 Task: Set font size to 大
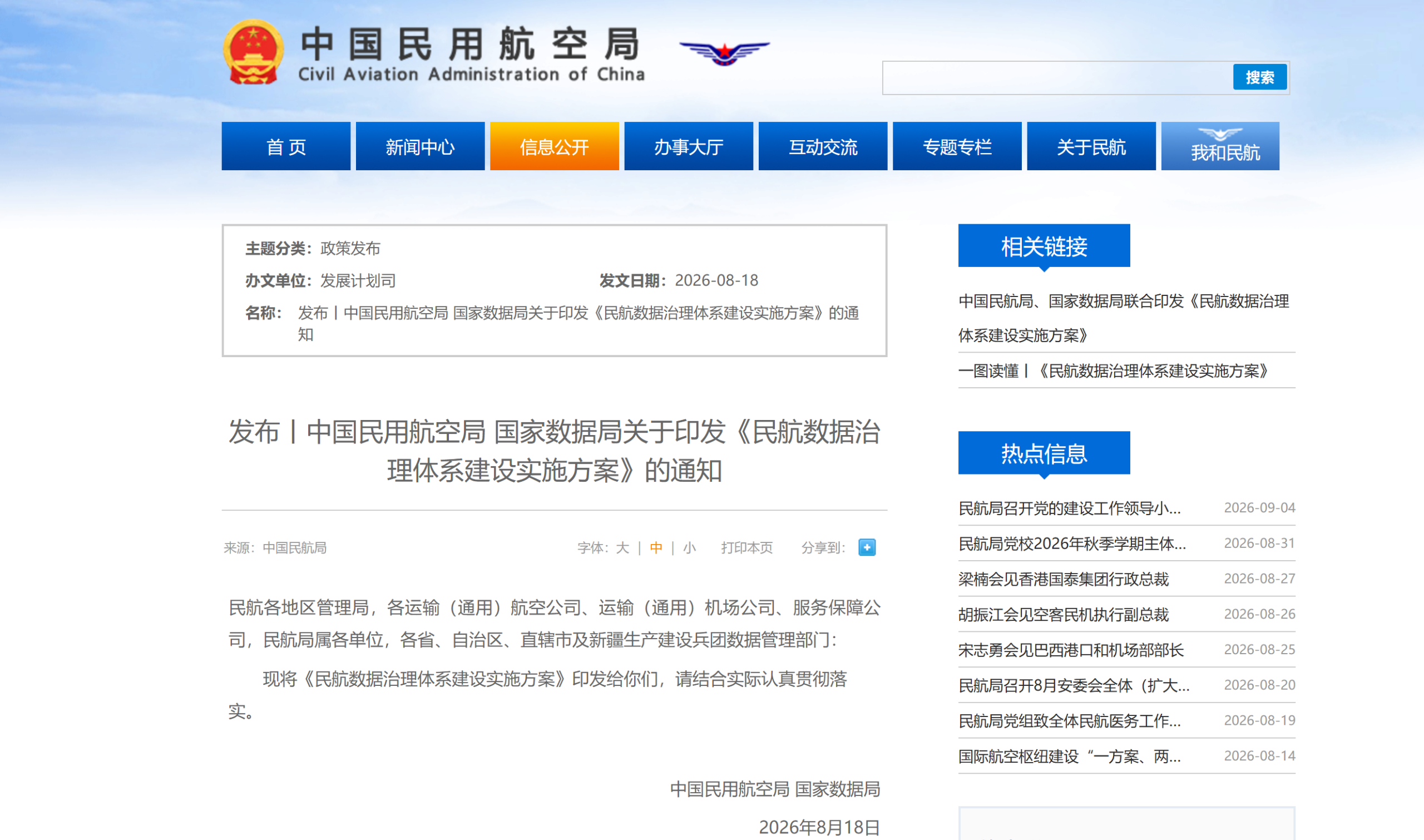click(x=622, y=548)
